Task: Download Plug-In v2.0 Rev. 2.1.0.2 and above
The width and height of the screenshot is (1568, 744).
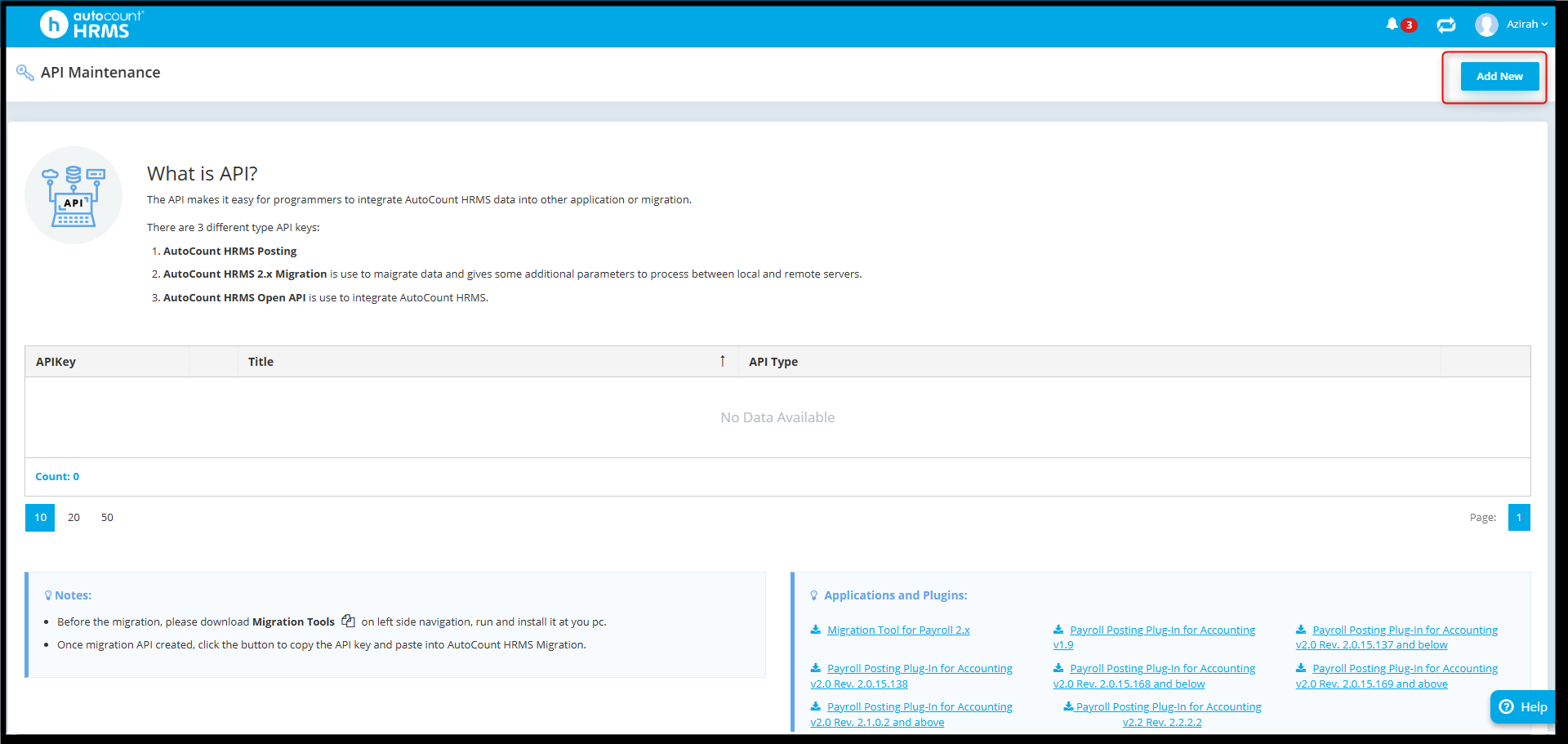Action: [911, 715]
